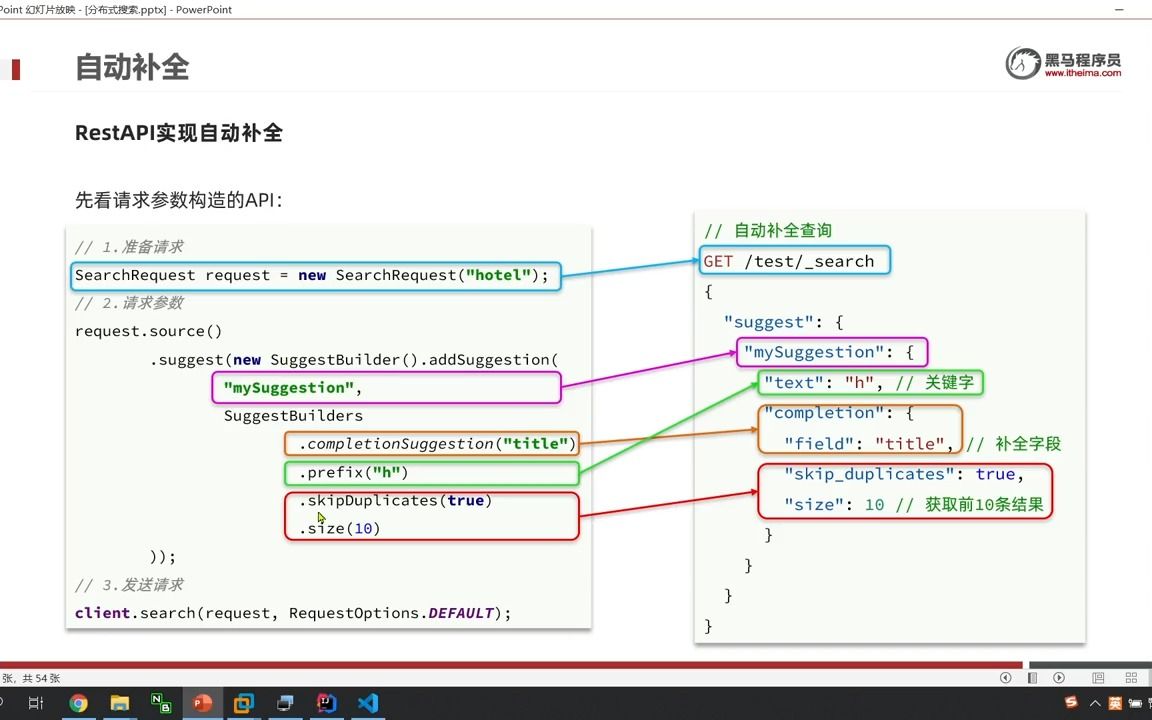Click the slide counter showing 54 slides
This screenshot has height=720, width=1152.
28,678
